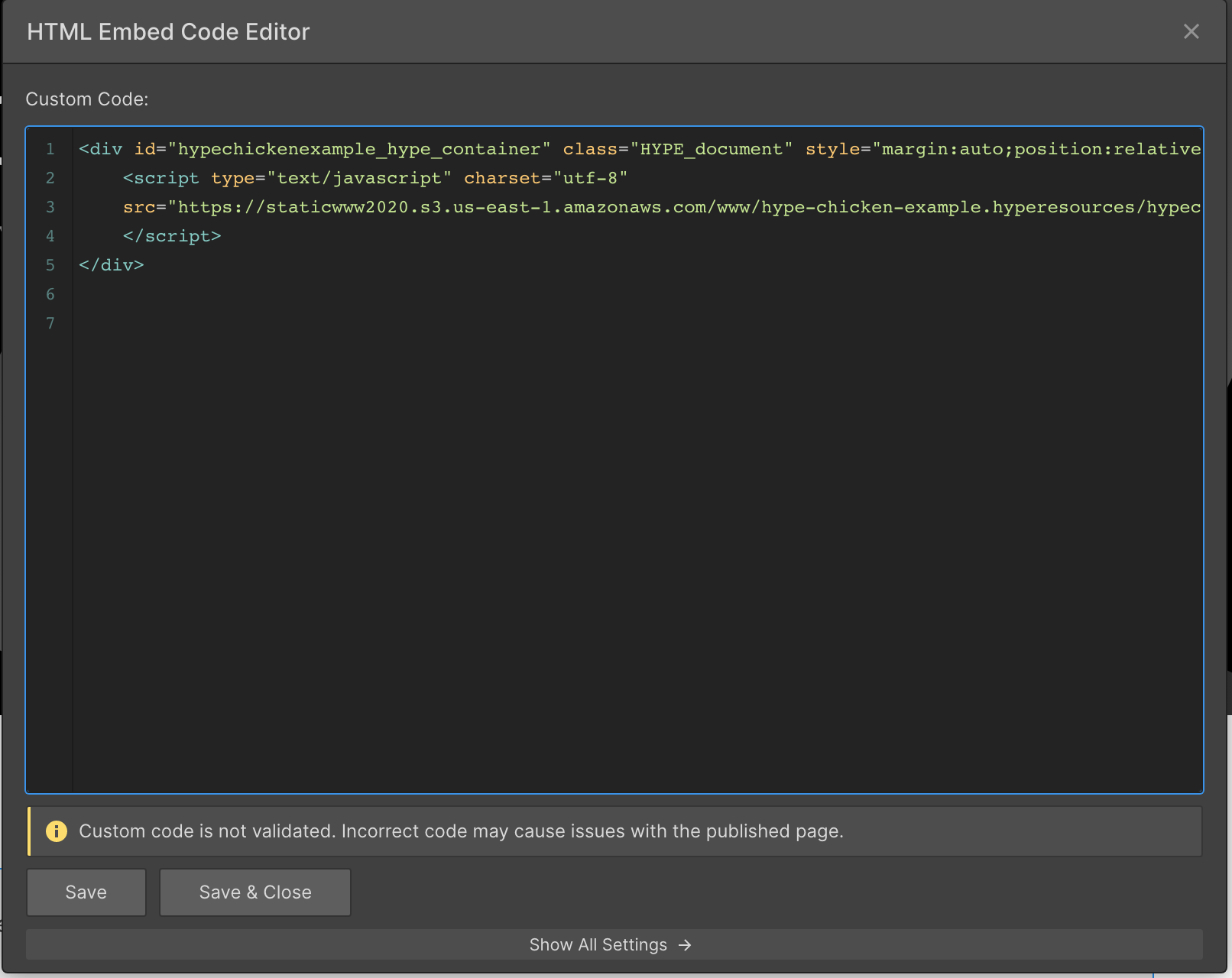Click line number 2 in the gutter
Viewport: 1232px width, 978px height.
[x=50, y=178]
